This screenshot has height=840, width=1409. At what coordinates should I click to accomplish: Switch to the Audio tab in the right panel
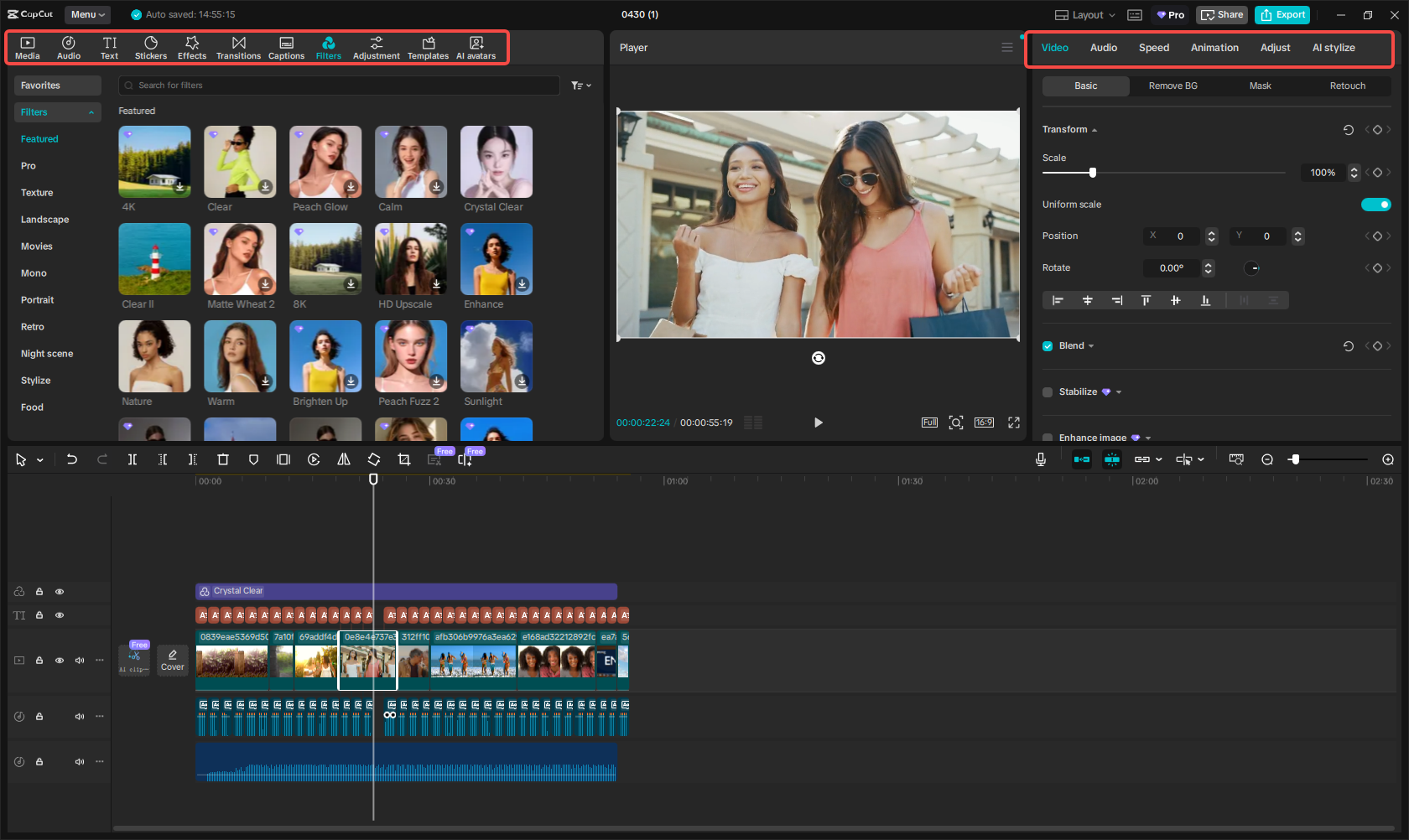tap(1103, 48)
